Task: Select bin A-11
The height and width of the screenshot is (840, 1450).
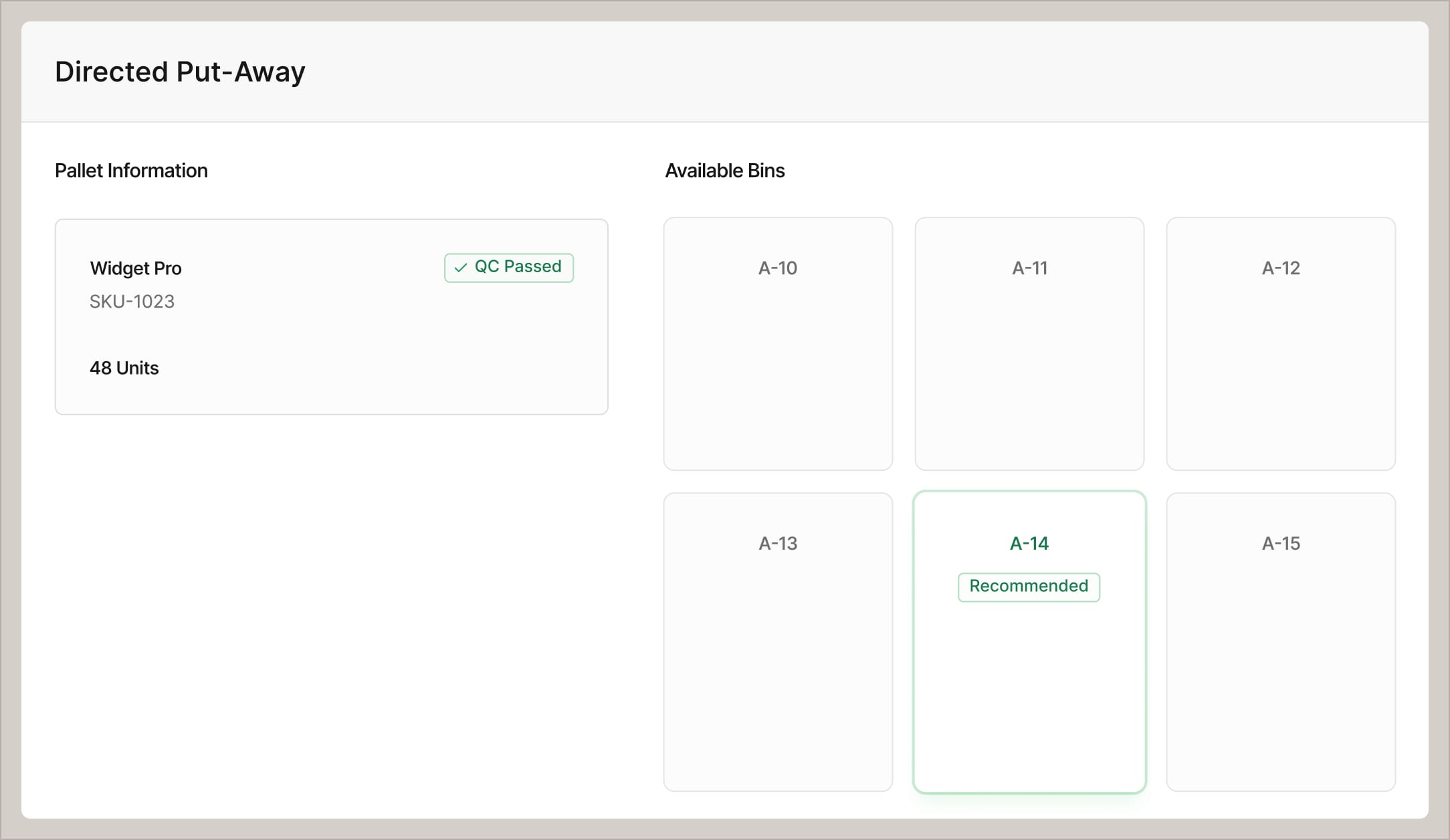Action: 1029,342
